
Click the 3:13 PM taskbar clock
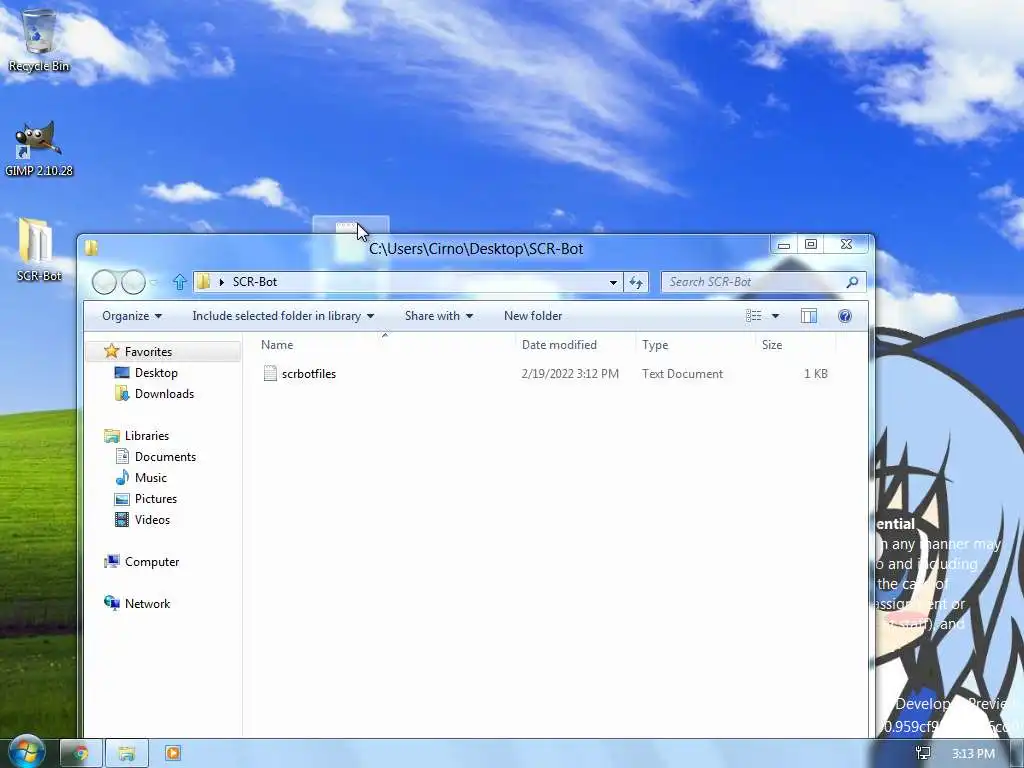pos(973,754)
